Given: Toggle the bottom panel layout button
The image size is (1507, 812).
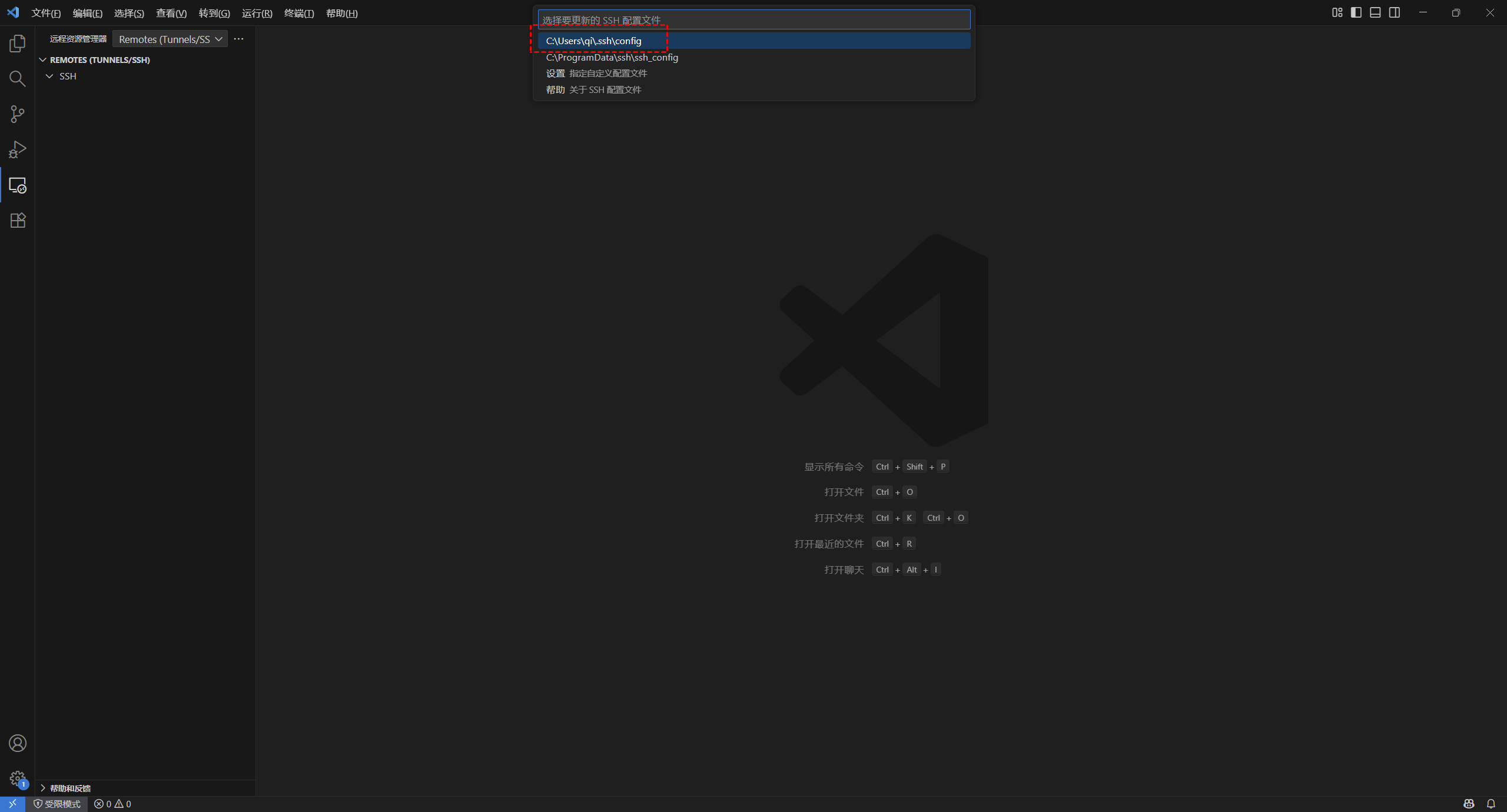Looking at the screenshot, I should coord(1375,13).
